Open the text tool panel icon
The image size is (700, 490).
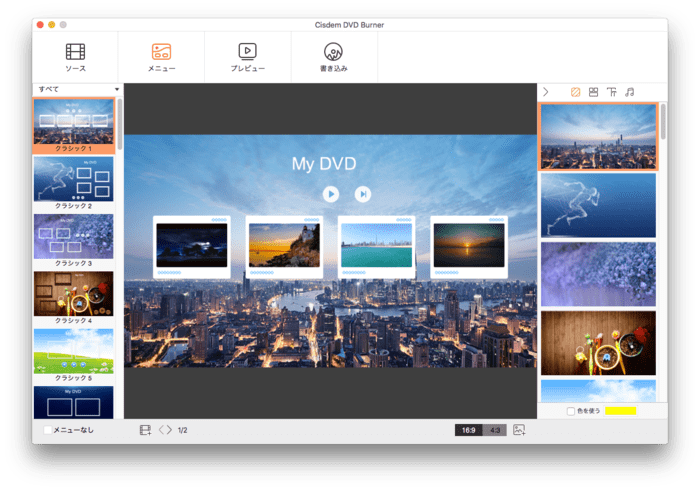[611, 92]
